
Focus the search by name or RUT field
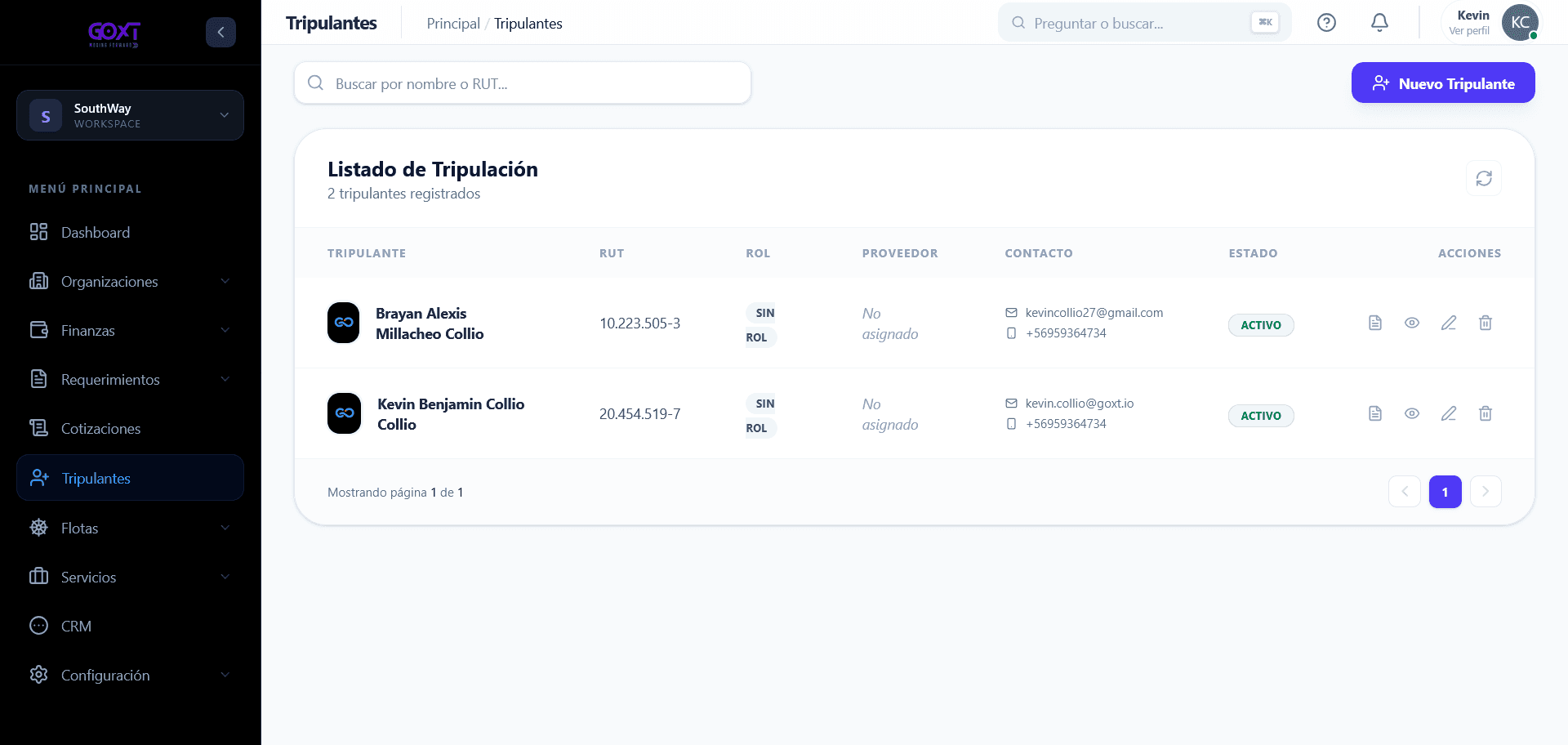coord(523,83)
